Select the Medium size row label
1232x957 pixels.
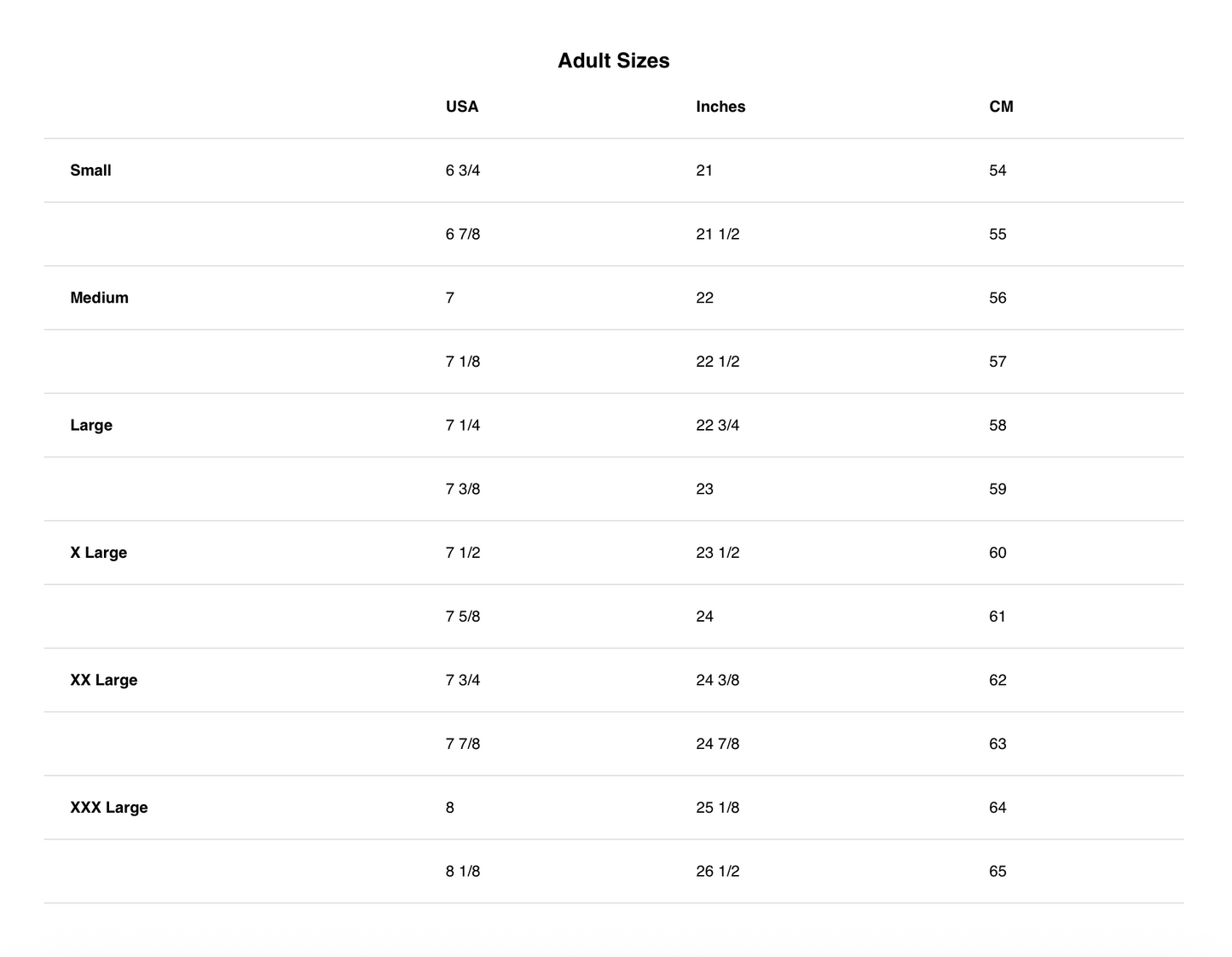click(x=99, y=298)
